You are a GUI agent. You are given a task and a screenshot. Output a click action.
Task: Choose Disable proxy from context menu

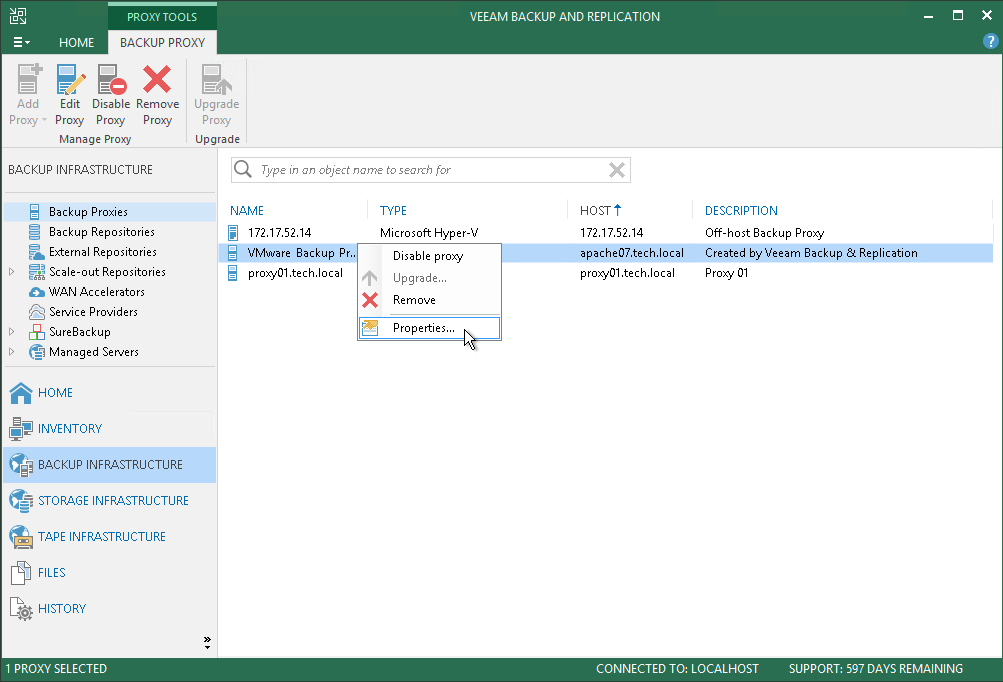429,256
